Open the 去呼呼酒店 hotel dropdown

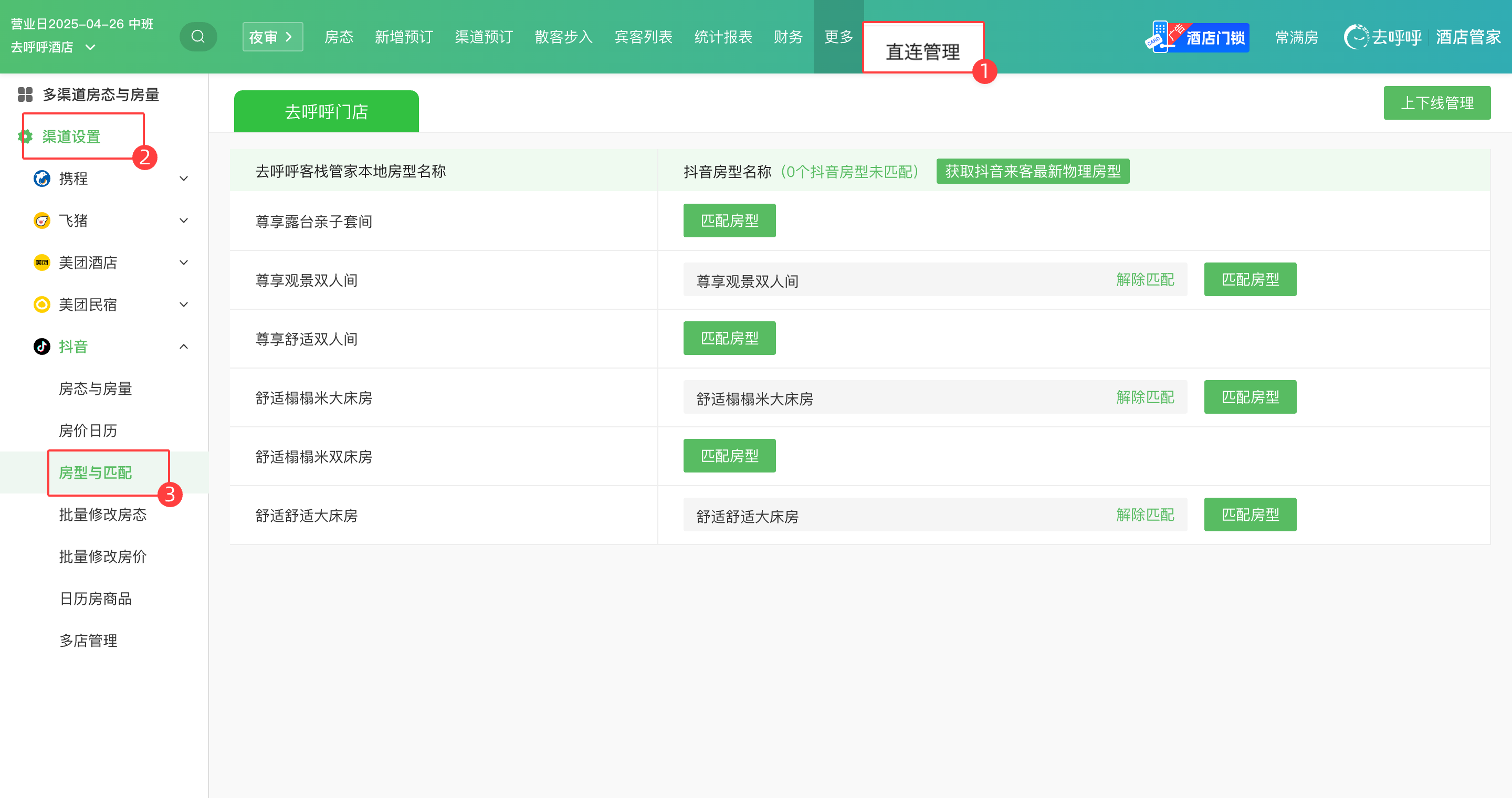tap(90, 47)
